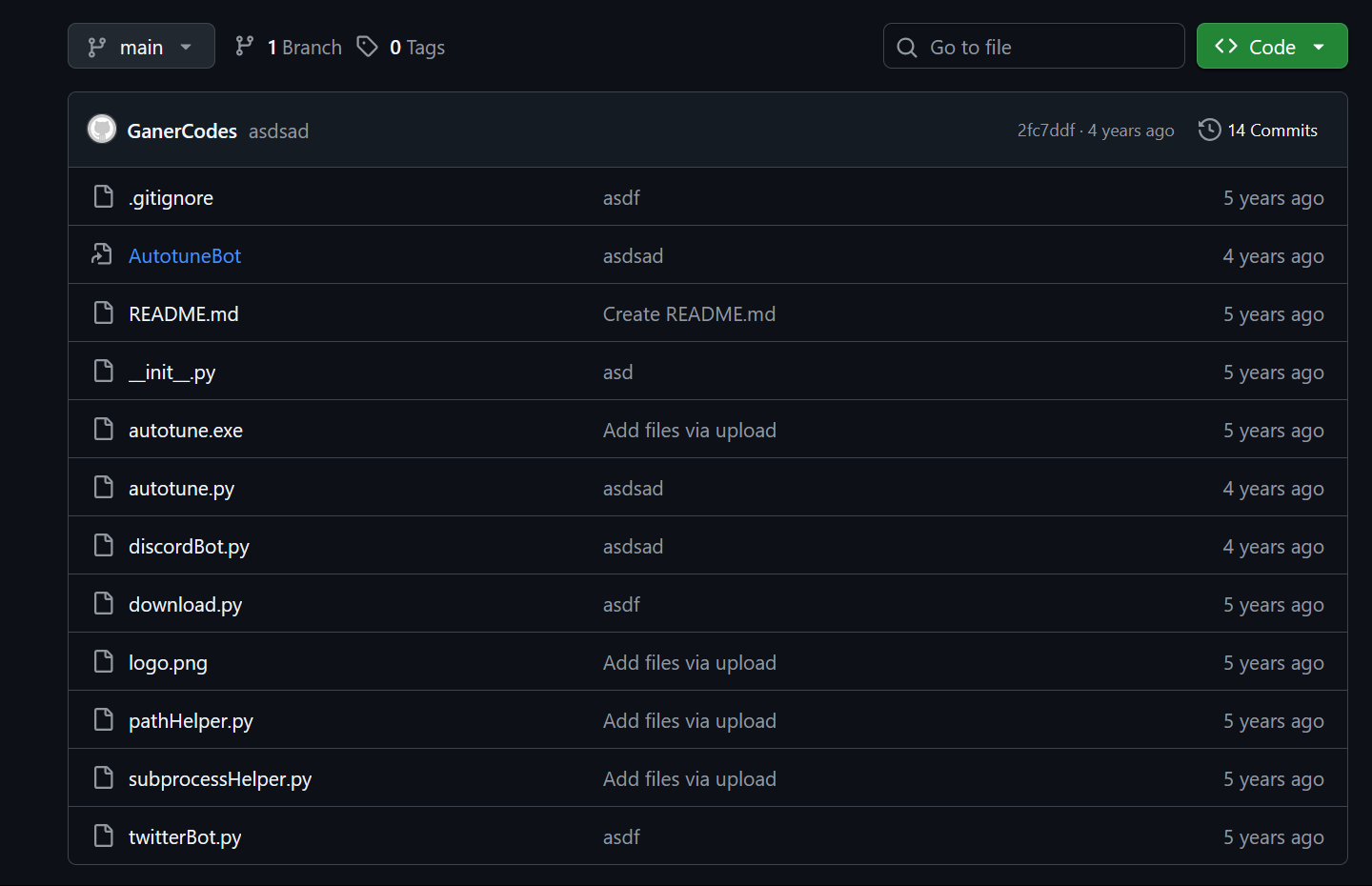The image size is (1372, 886).
Task: Click the file icon beside autotune.exe
Action: pos(103,429)
